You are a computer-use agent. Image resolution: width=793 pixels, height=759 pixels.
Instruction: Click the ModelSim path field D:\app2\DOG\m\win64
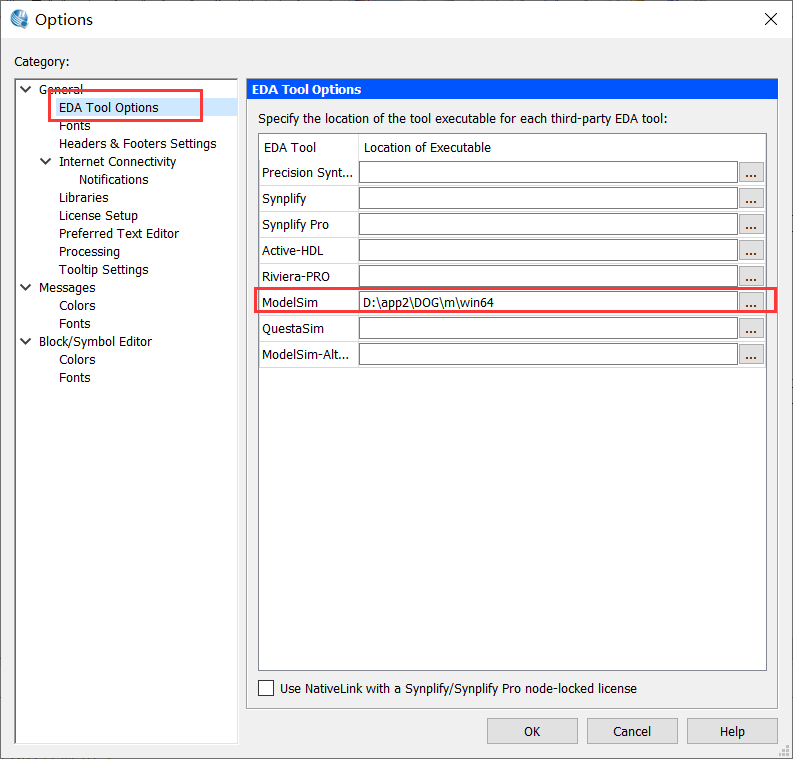point(548,302)
